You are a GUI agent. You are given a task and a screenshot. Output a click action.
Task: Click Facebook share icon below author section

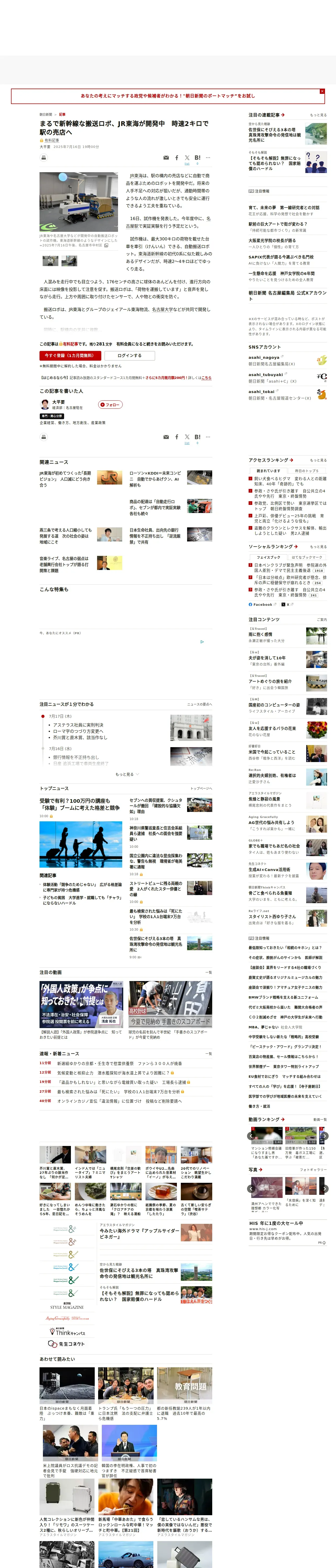tap(177, 437)
